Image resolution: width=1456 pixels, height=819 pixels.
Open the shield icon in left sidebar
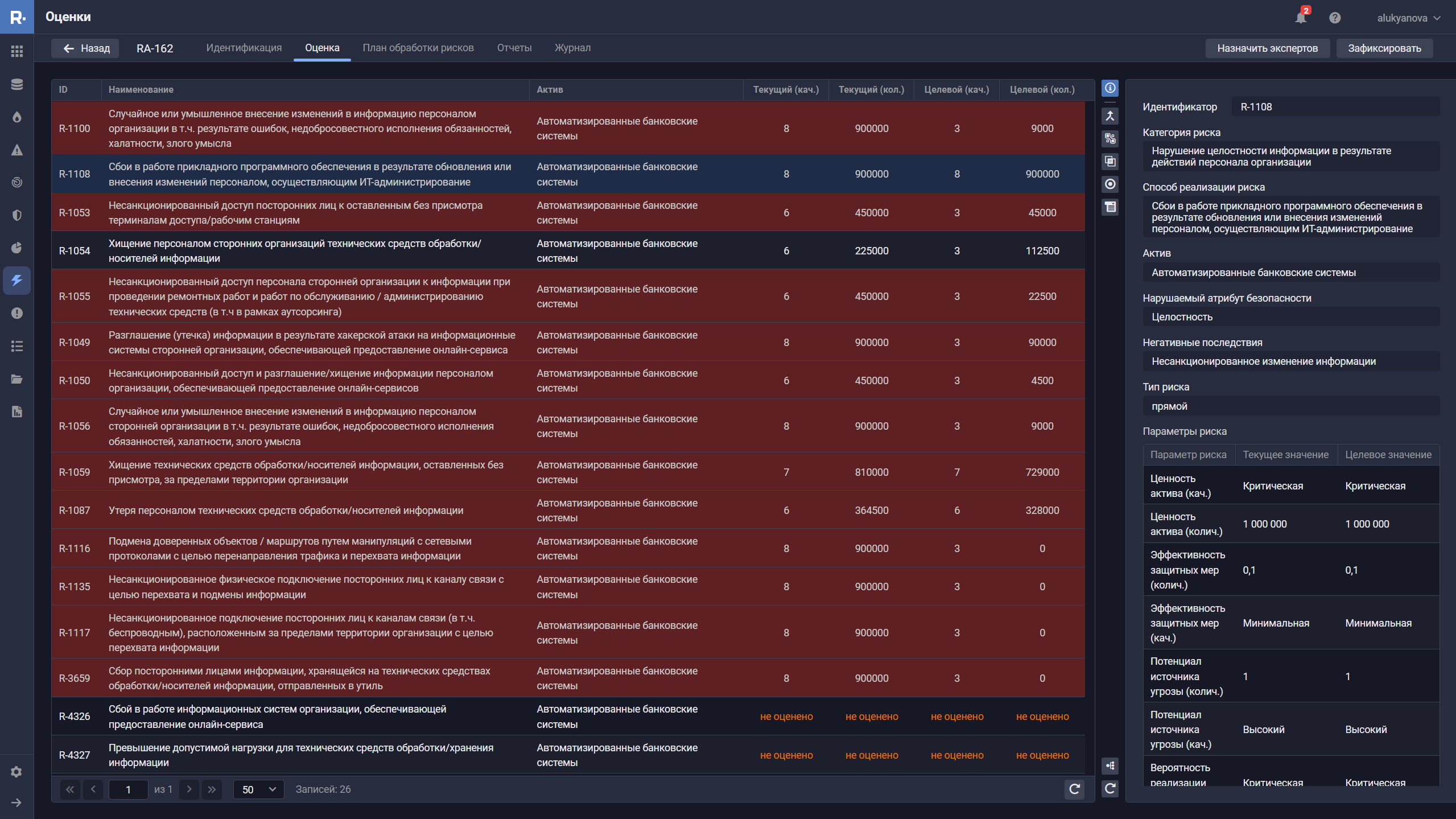pos(17,215)
